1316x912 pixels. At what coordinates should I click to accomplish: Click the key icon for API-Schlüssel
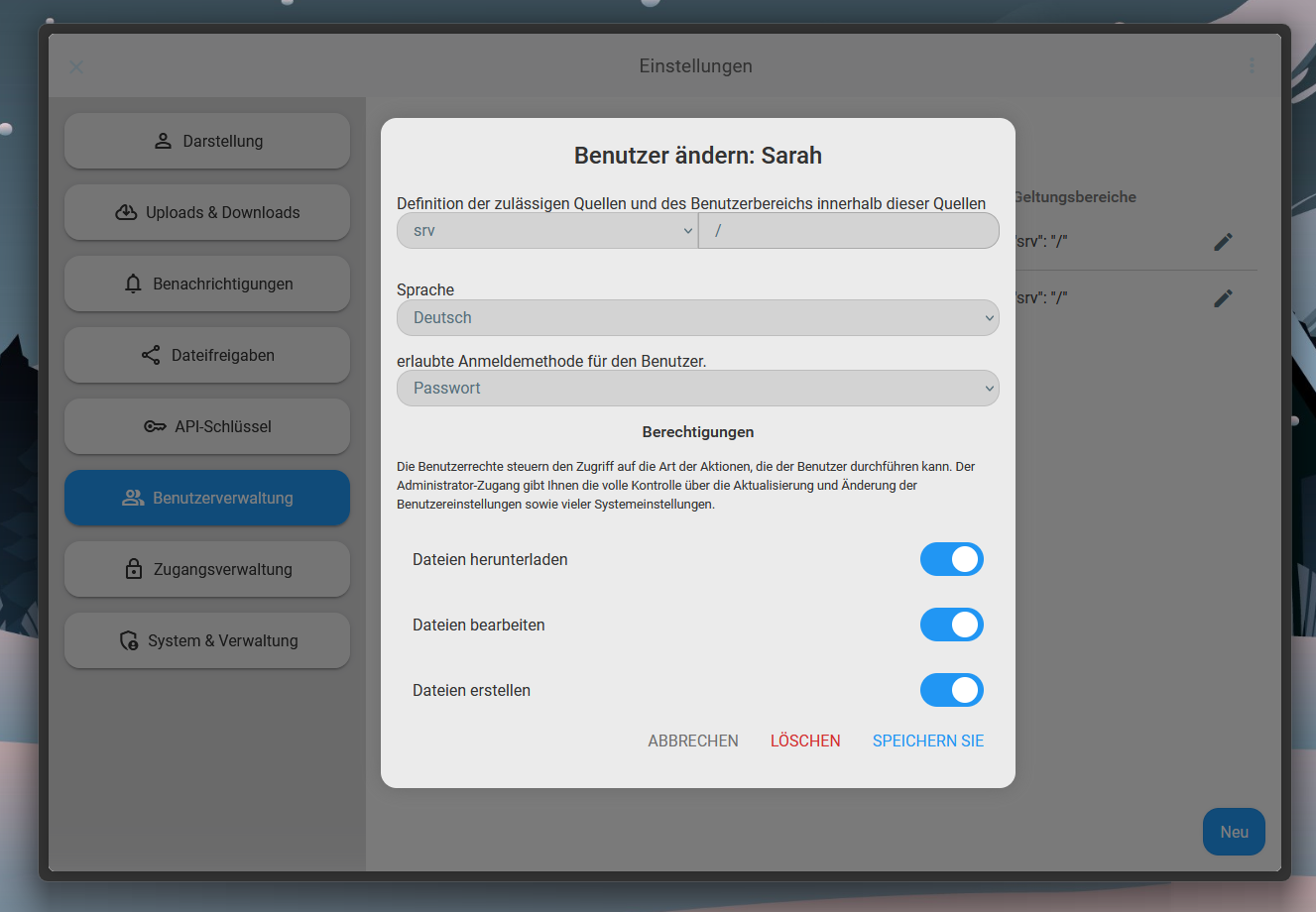click(x=155, y=426)
